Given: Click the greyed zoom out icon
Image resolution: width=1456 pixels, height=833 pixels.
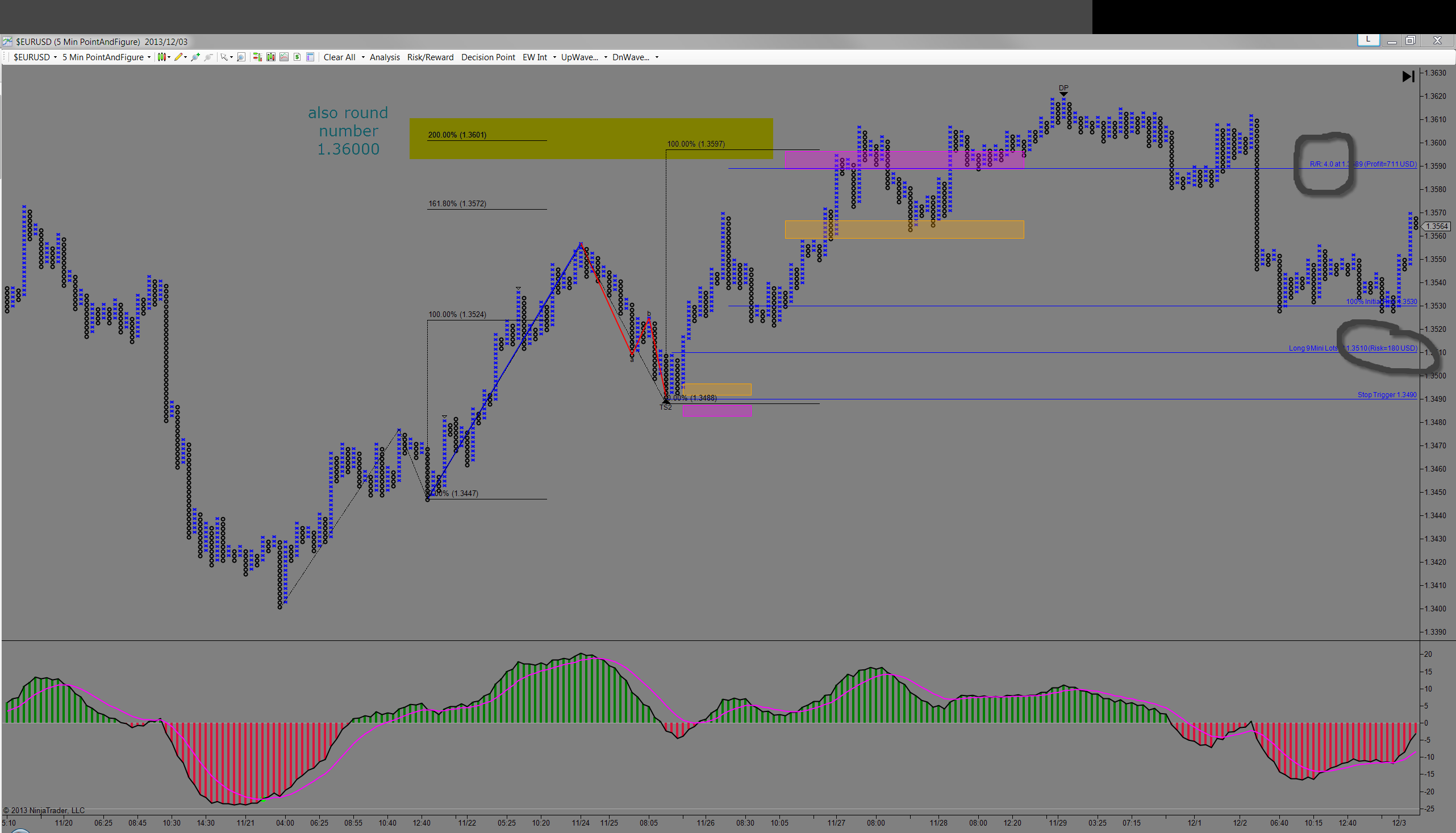Looking at the screenshot, I should click(x=208, y=57).
